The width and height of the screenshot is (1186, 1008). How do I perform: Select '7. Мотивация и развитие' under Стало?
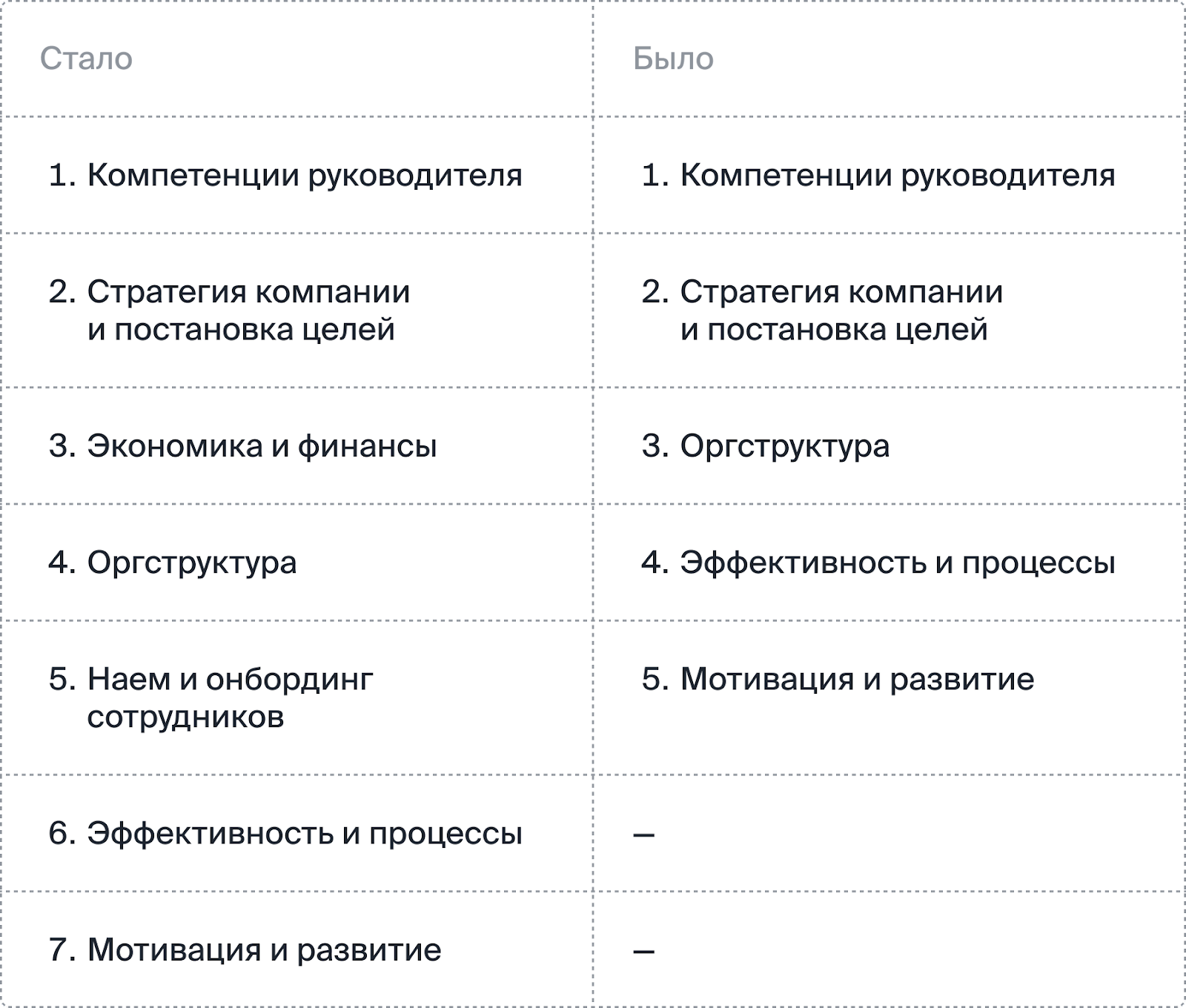pos(245,950)
